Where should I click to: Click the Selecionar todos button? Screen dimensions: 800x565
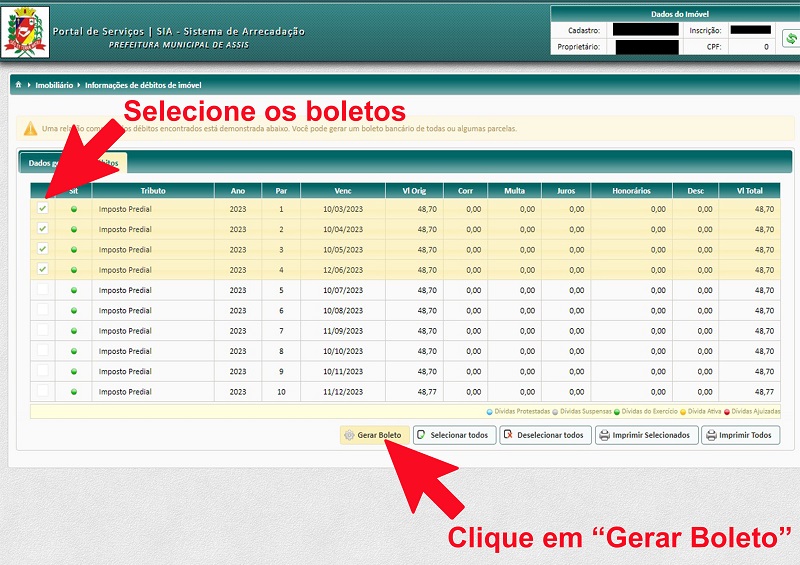coord(454,435)
